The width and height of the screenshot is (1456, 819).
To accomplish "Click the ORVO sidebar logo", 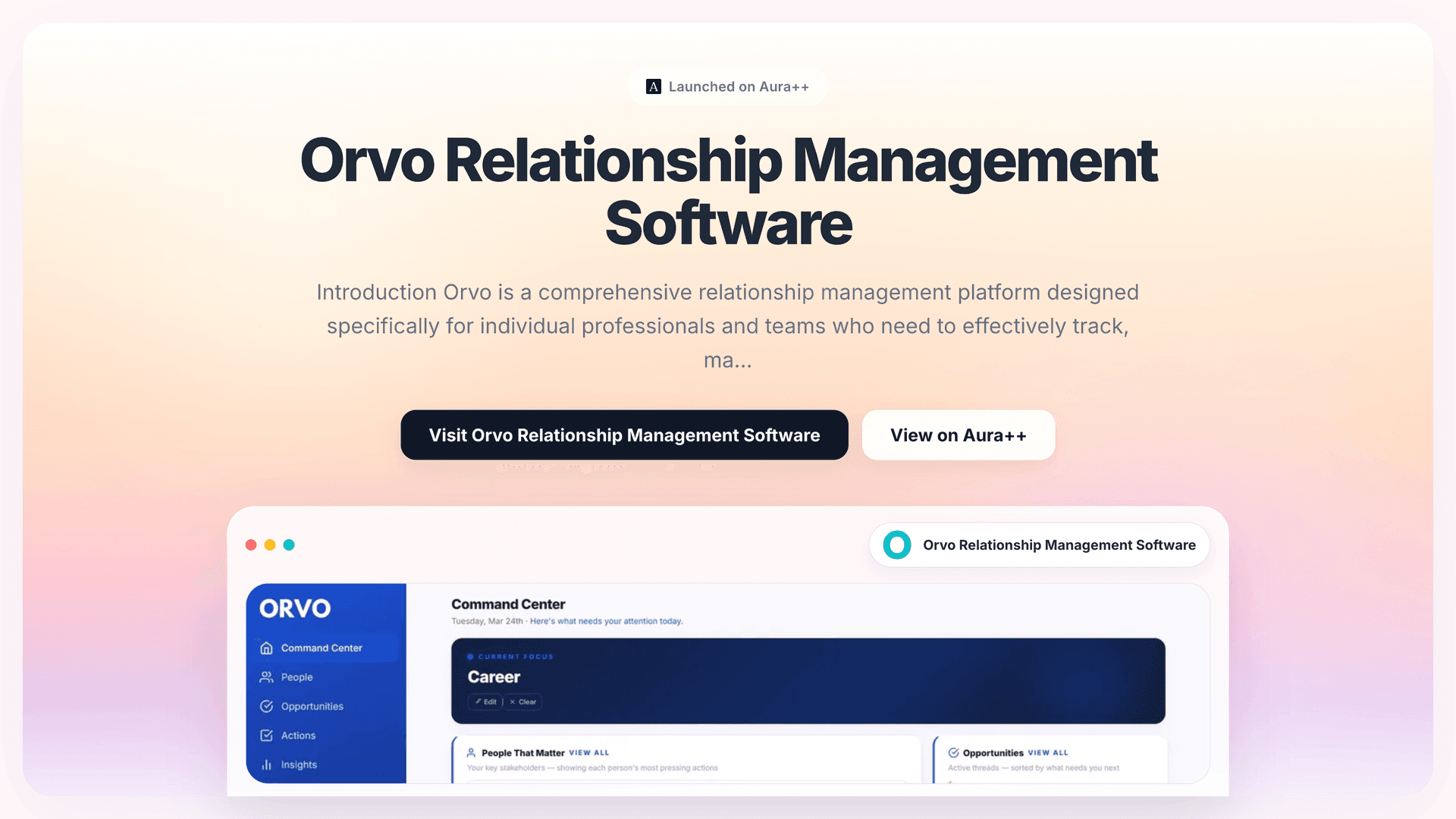I will tap(295, 608).
